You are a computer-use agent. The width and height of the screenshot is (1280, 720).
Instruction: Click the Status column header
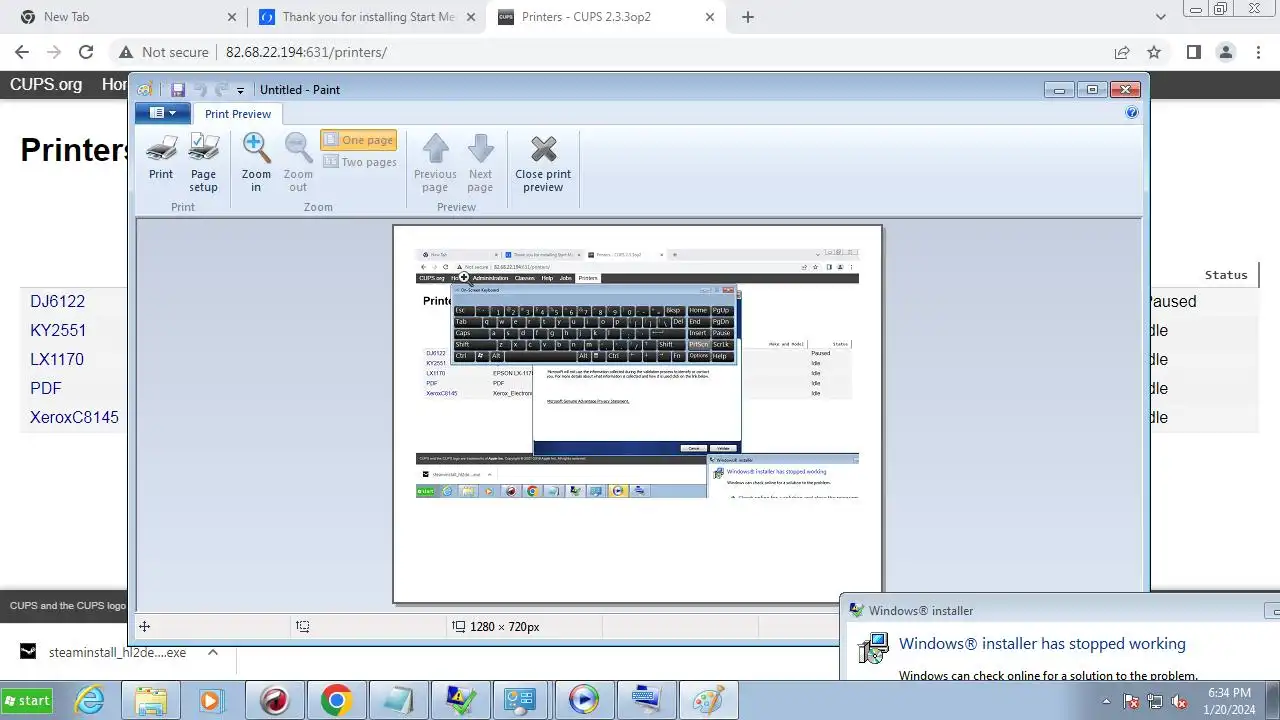1226,275
